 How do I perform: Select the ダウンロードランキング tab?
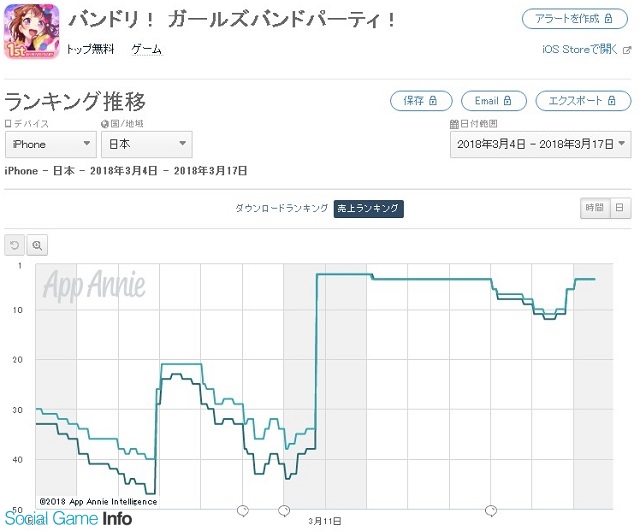click(x=281, y=209)
